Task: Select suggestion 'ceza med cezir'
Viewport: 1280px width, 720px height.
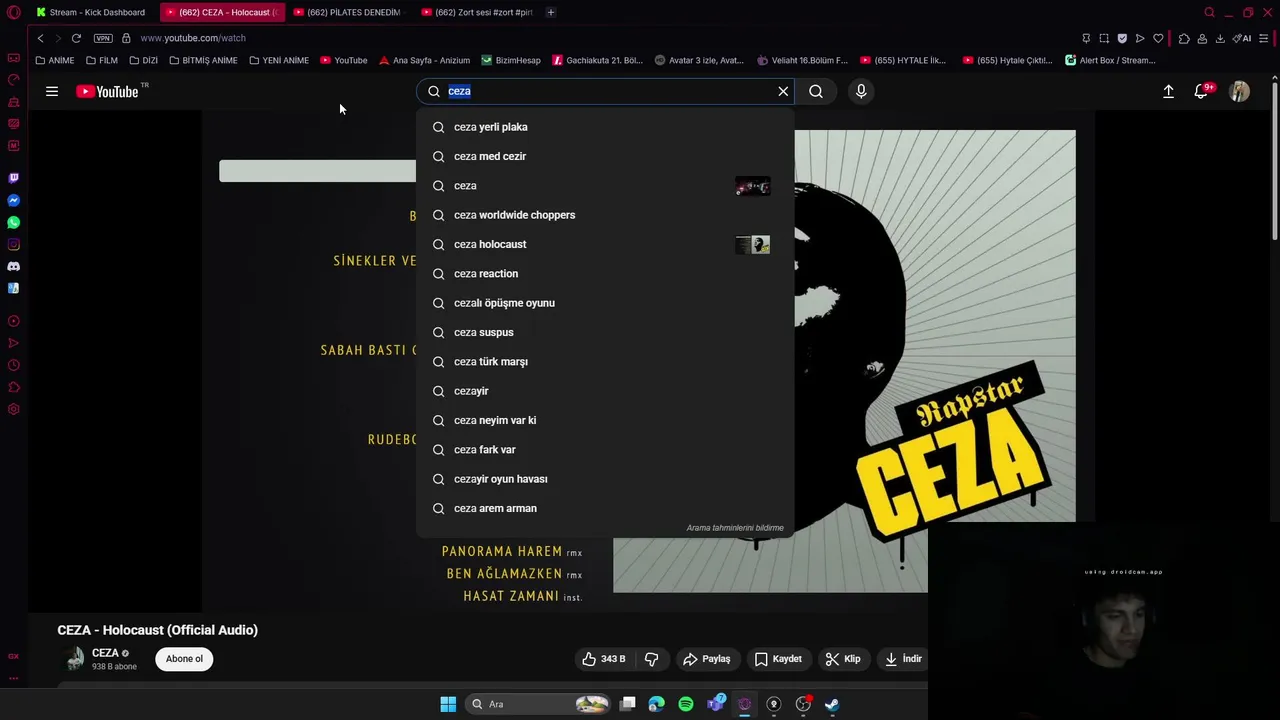Action: pyautogui.click(x=605, y=156)
